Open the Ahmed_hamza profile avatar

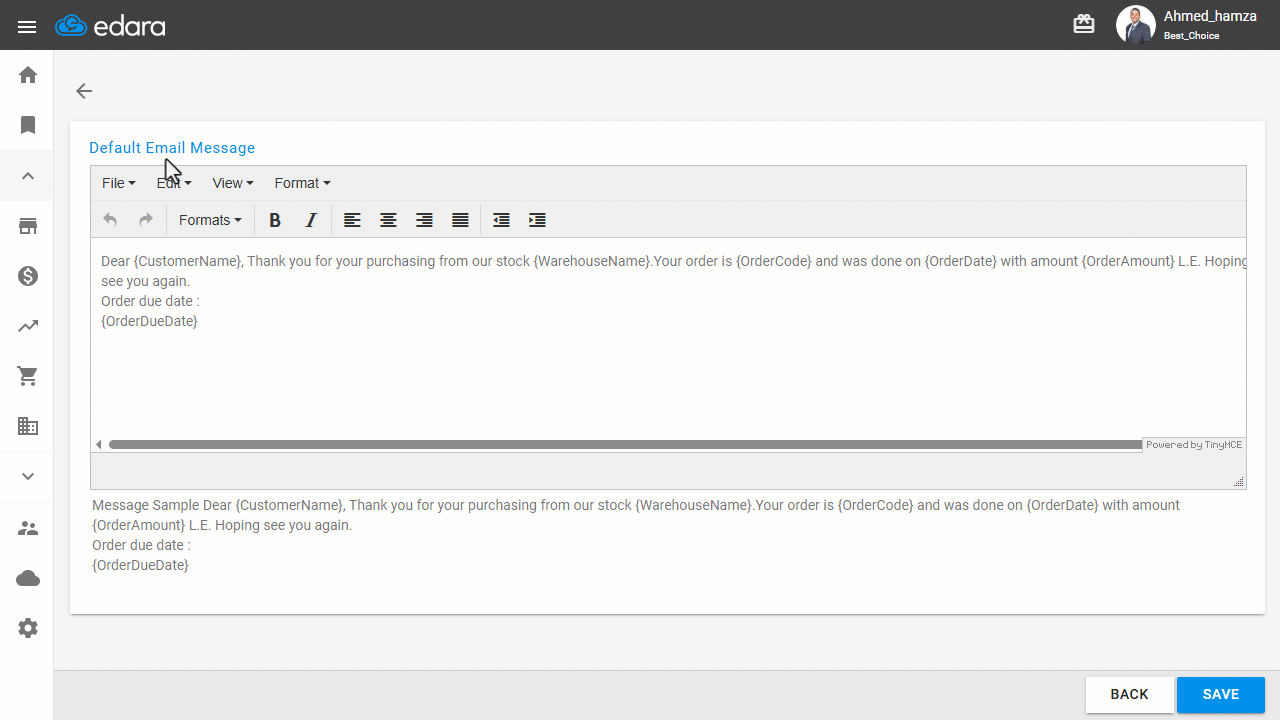1135,25
